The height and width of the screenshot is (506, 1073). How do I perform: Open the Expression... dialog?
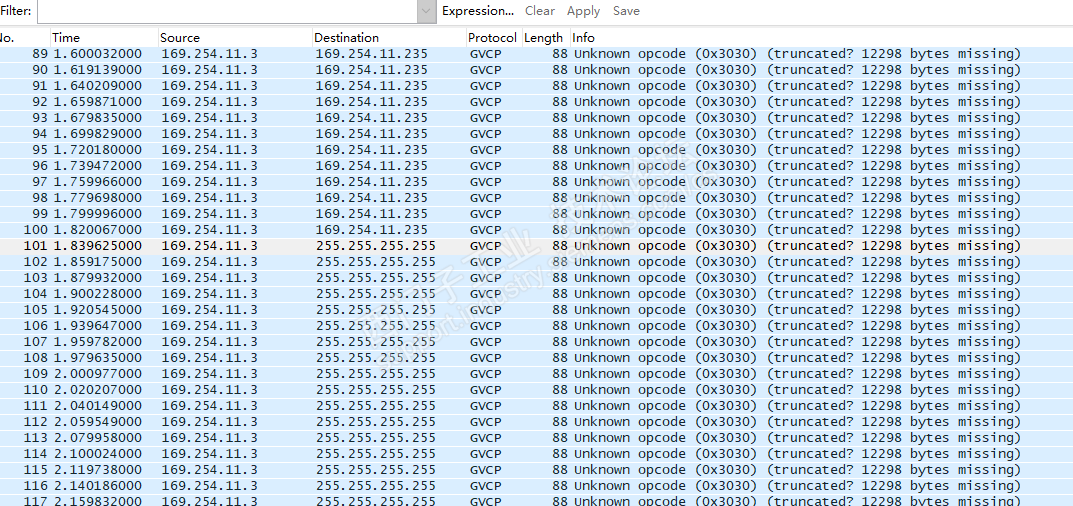click(478, 11)
